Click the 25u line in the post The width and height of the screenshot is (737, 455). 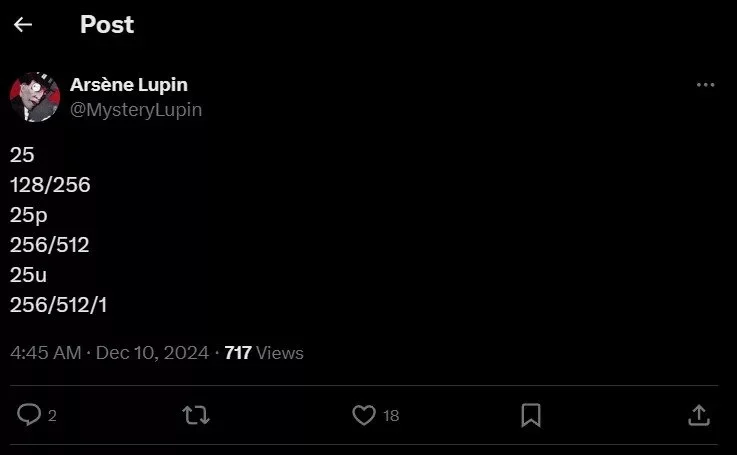pos(29,275)
